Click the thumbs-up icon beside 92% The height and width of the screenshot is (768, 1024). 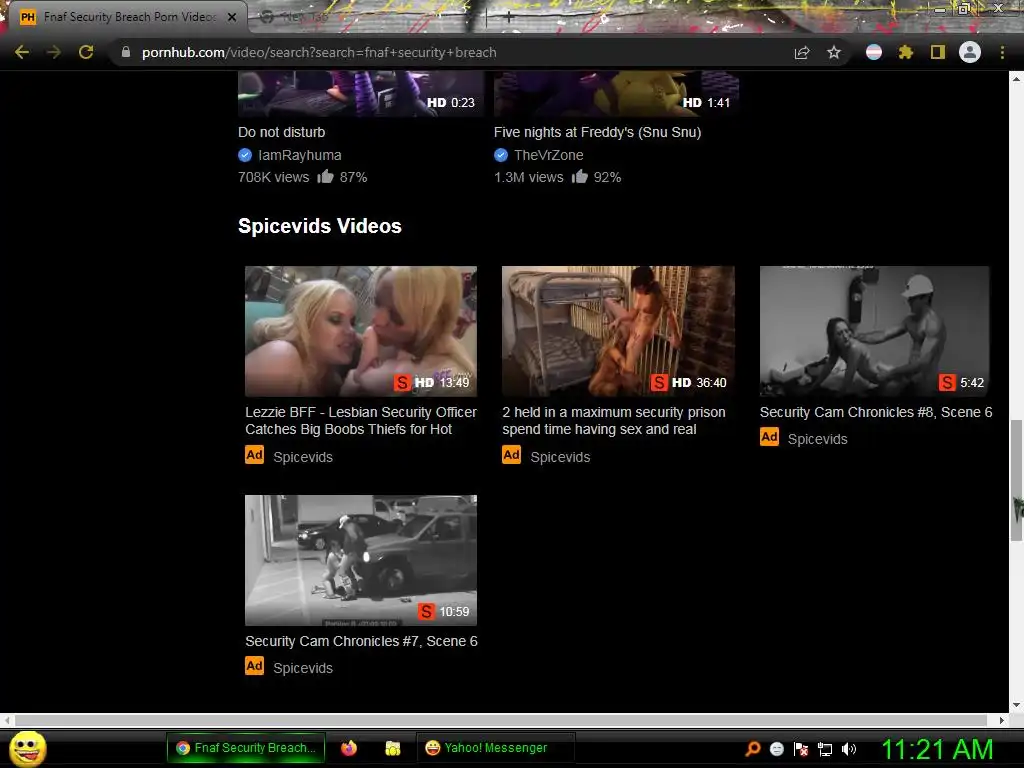tap(579, 176)
